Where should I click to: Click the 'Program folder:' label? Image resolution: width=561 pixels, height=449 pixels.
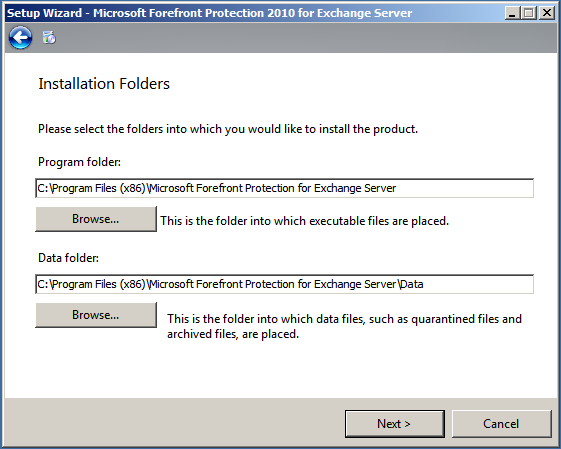point(79,162)
